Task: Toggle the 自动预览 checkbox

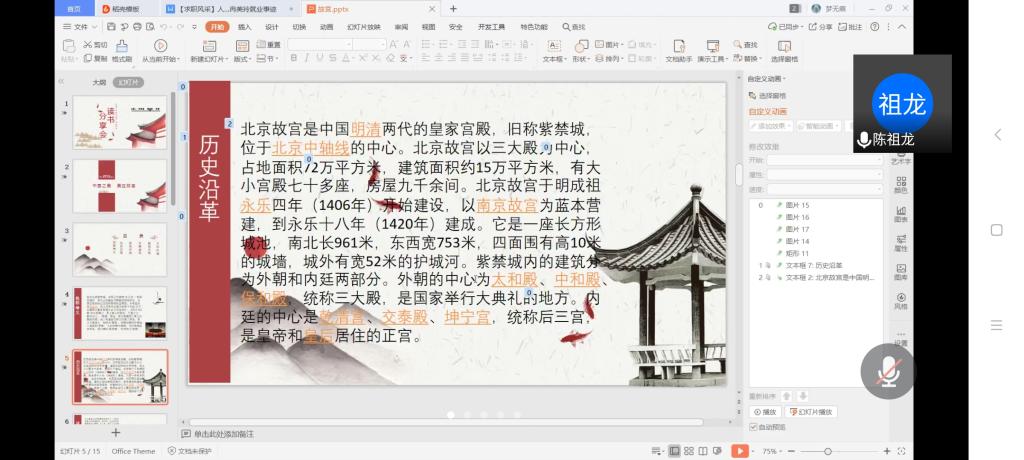Action: coord(754,427)
